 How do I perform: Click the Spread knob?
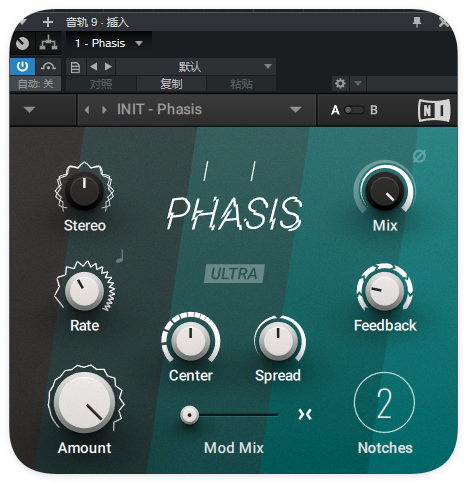[278, 341]
